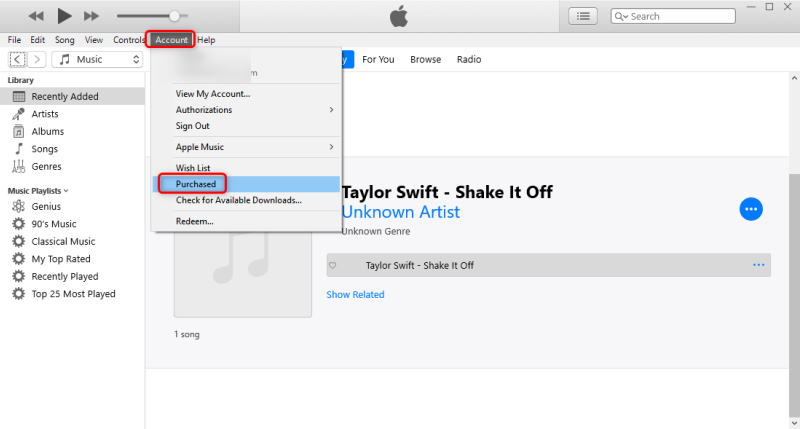800x429 pixels.
Task: Click the Unknown Artist link
Action: [401, 212]
